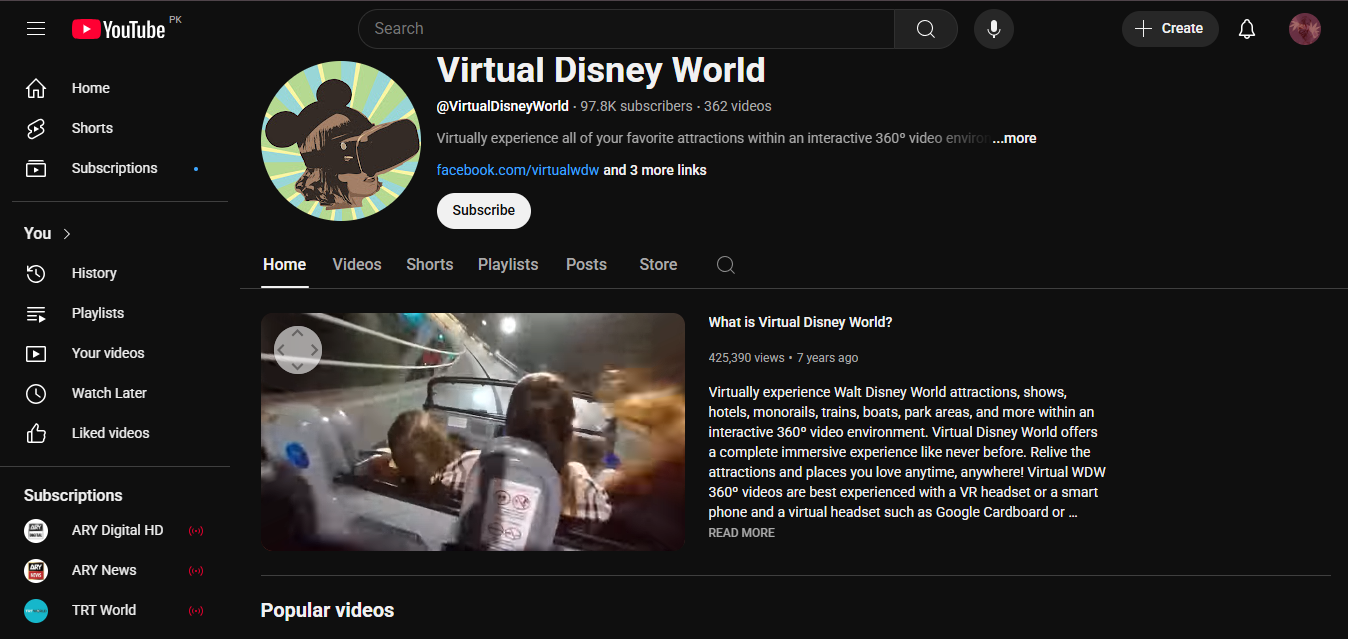This screenshot has width=1348, height=639.
Task: Open Watch Later from the sidebar
Action: [x=110, y=393]
